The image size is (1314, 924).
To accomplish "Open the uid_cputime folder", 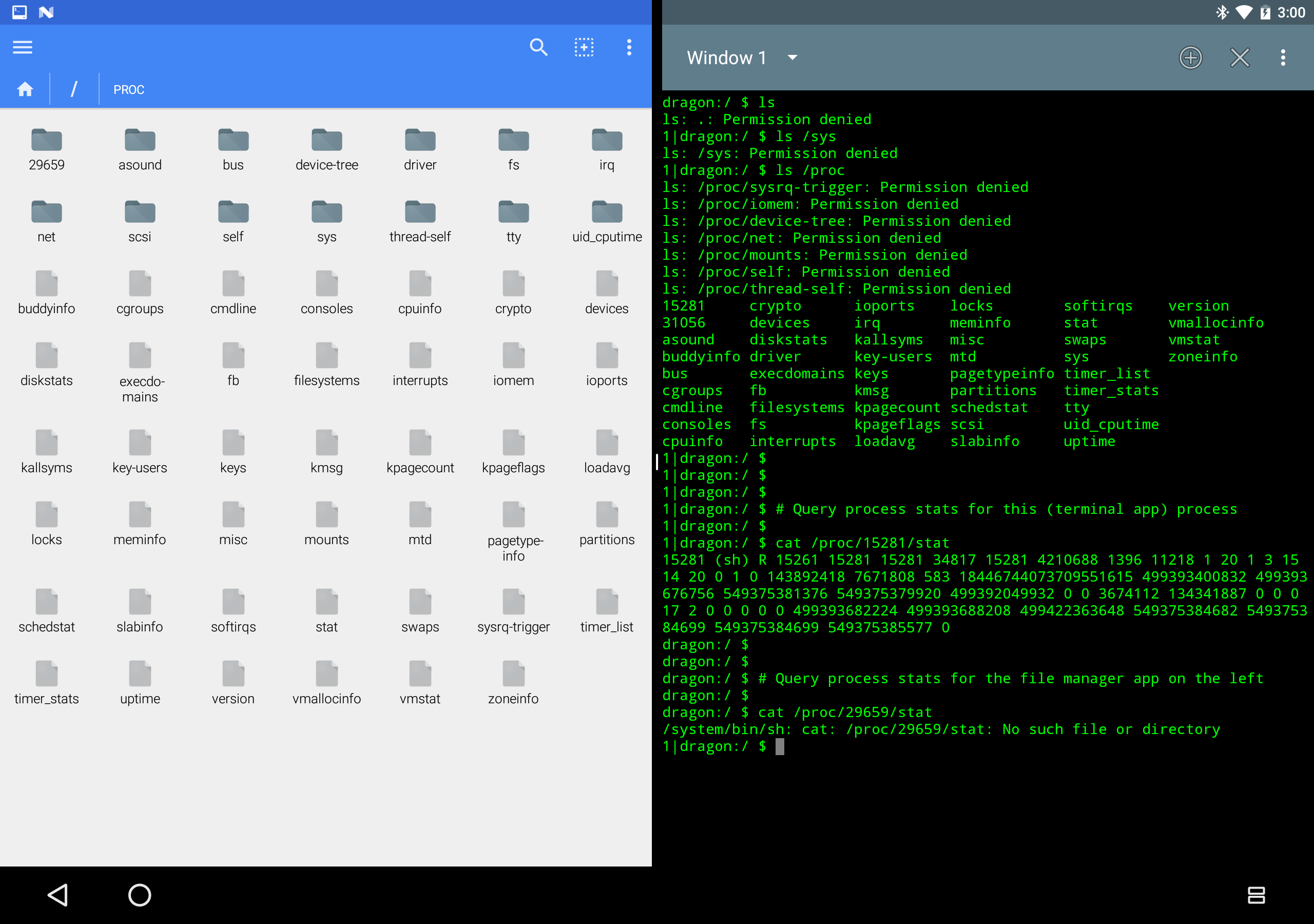I will coord(607,221).
